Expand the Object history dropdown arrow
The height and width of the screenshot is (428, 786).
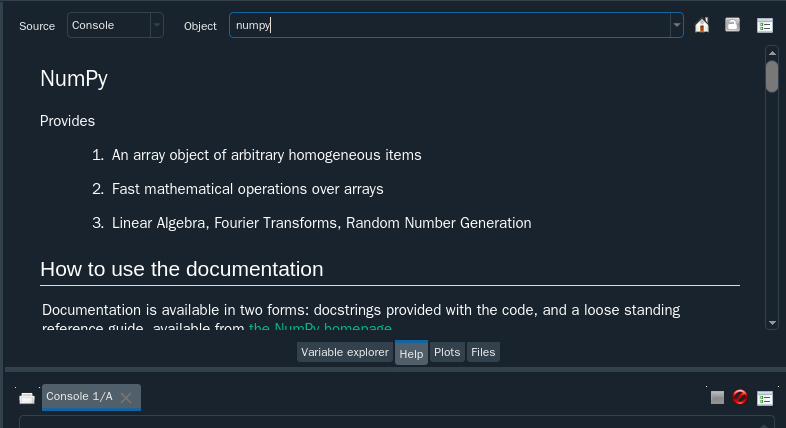click(x=677, y=25)
